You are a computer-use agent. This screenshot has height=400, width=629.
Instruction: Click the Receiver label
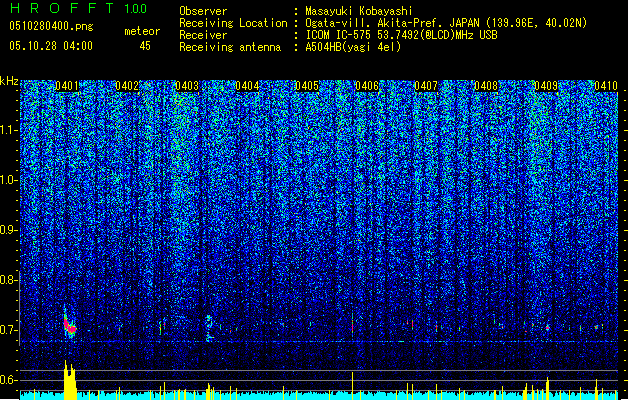203,35
